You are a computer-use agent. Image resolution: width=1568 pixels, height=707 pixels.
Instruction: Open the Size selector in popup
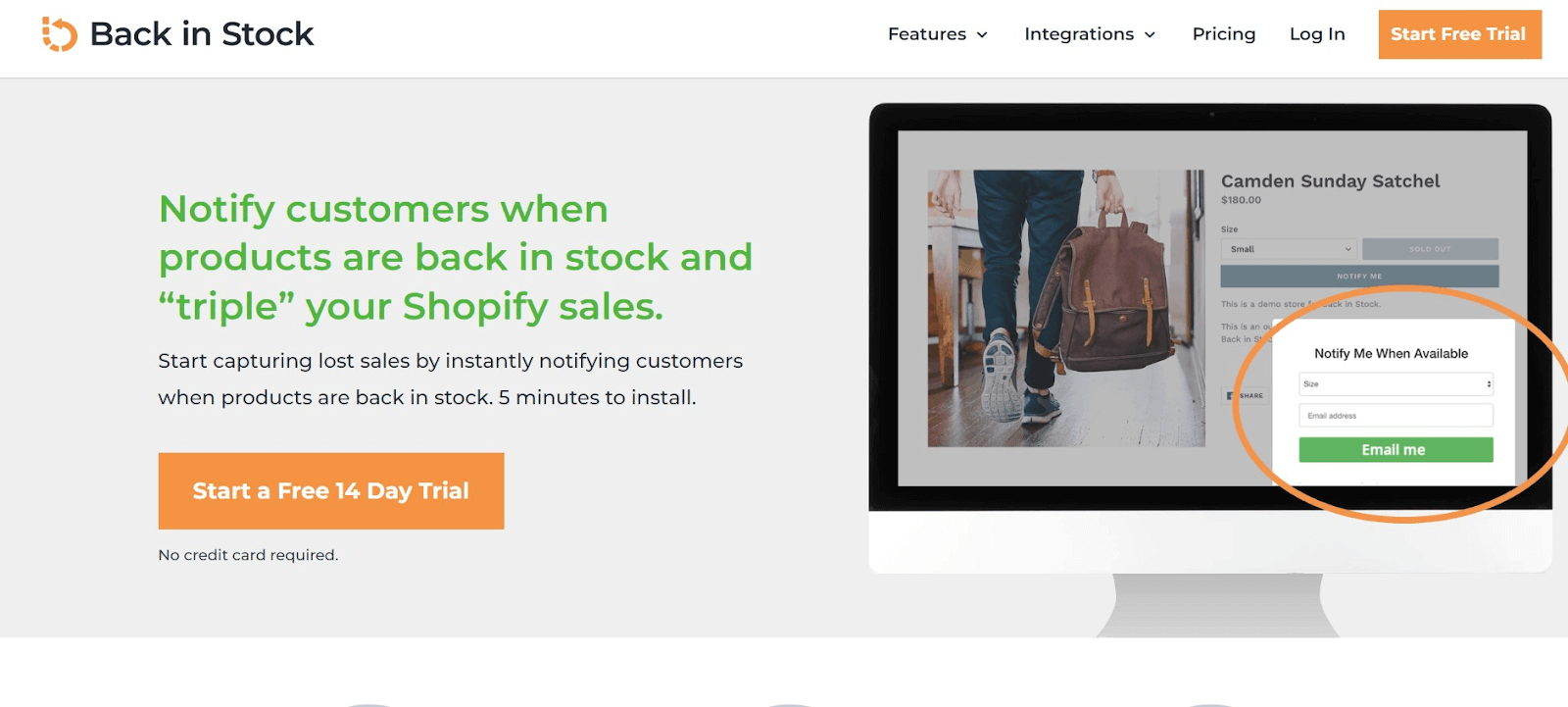[1396, 384]
